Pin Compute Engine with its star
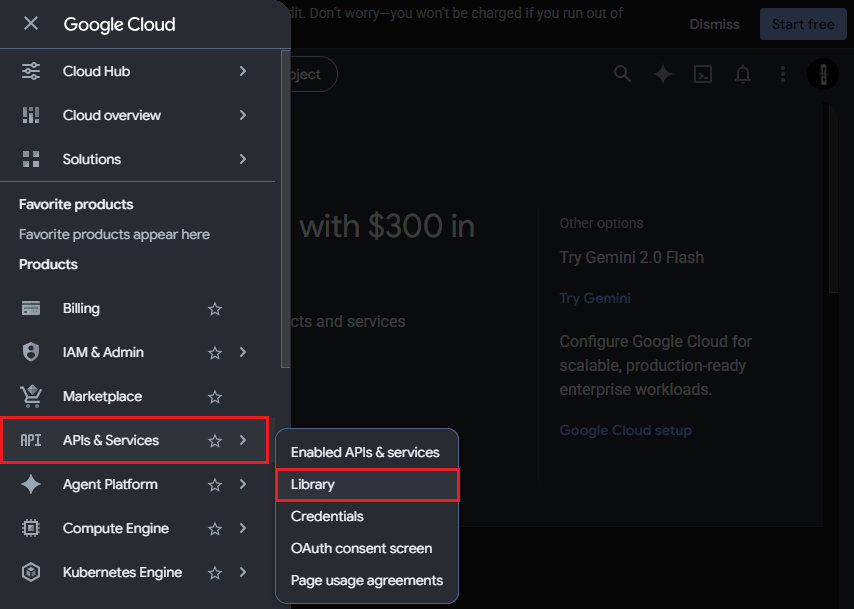854x609 pixels. coord(215,529)
